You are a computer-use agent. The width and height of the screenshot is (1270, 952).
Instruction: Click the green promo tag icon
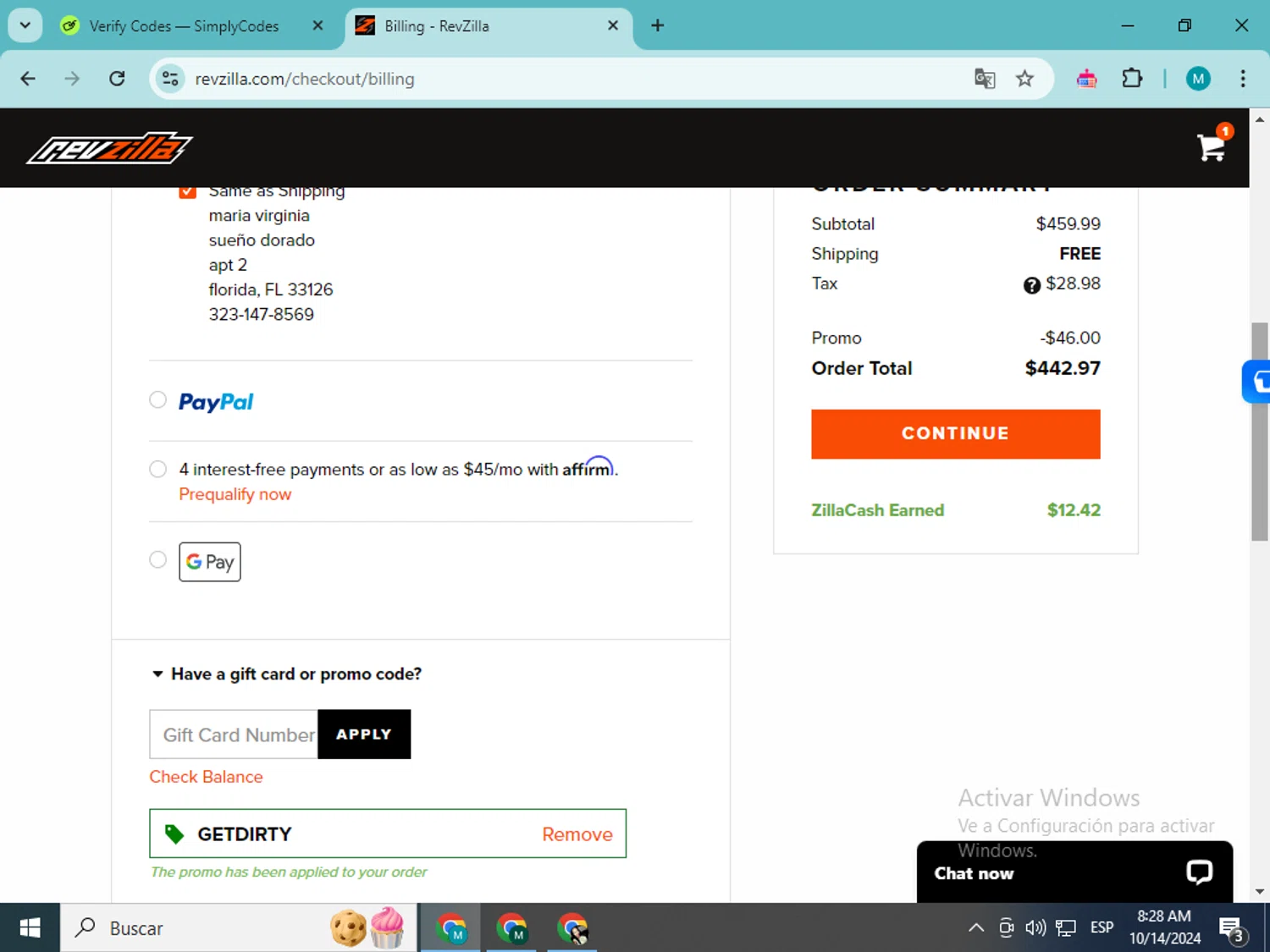coord(174,834)
